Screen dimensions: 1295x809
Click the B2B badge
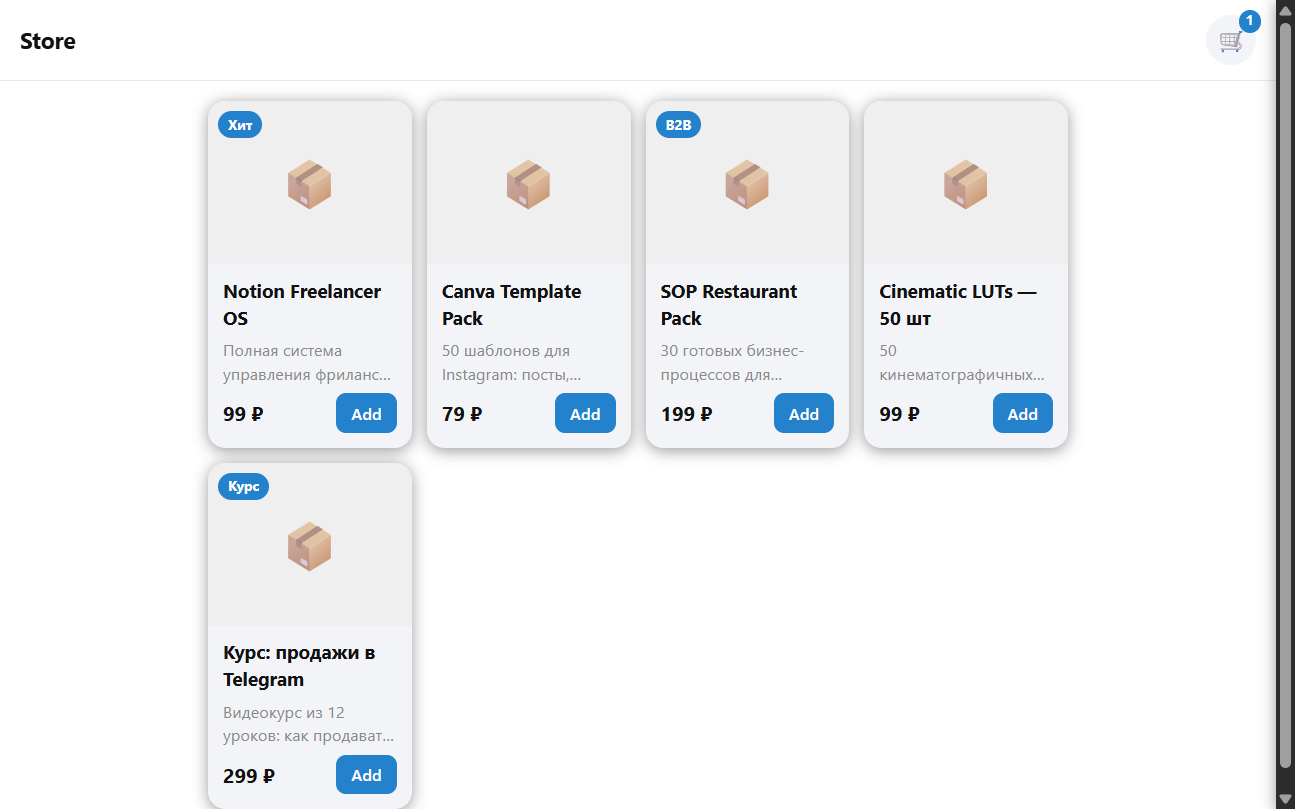tap(679, 125)
